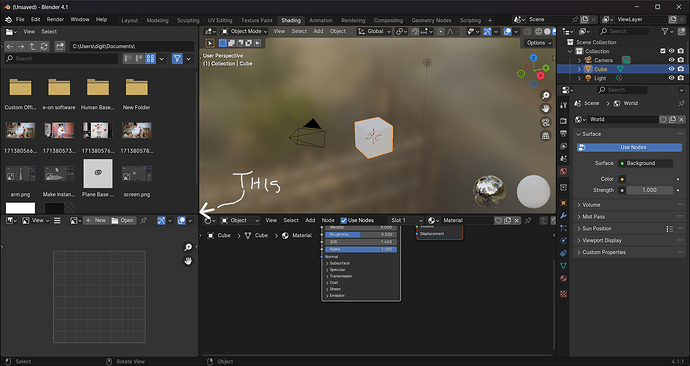Open the Render properties tab

pos(563,121)
